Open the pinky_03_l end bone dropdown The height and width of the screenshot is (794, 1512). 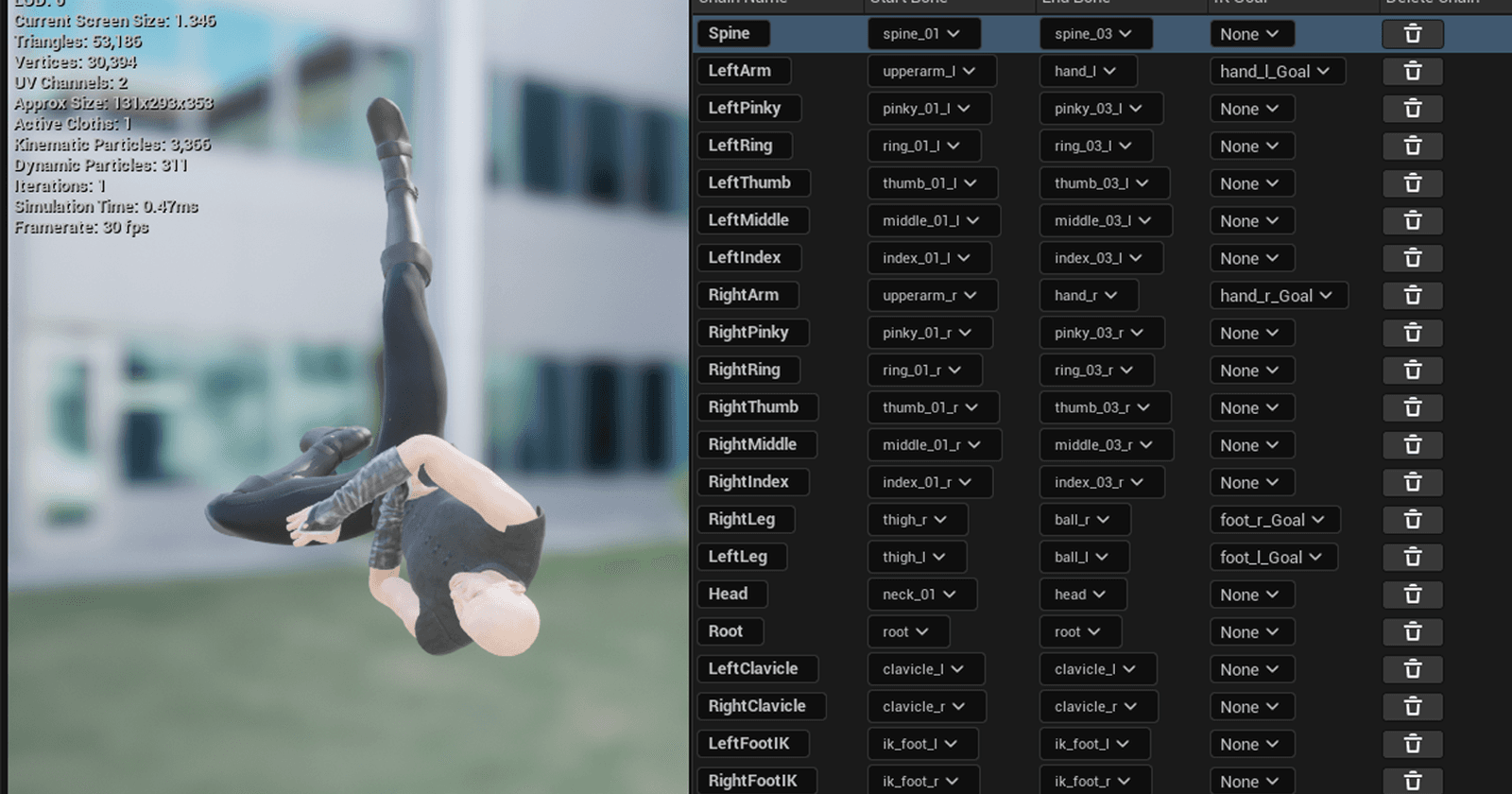click(1101, 109)
